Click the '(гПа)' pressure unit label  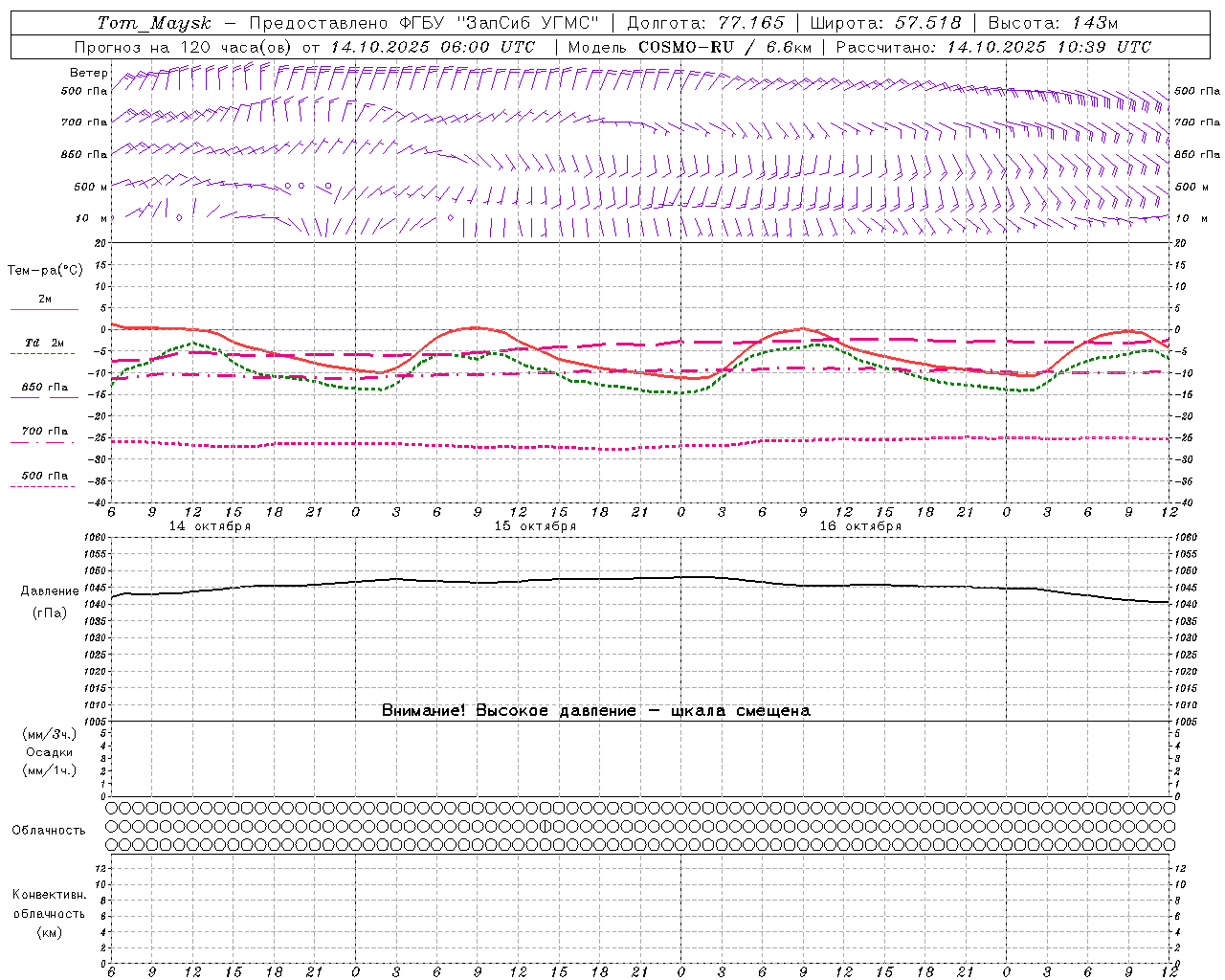pos(50,613)
